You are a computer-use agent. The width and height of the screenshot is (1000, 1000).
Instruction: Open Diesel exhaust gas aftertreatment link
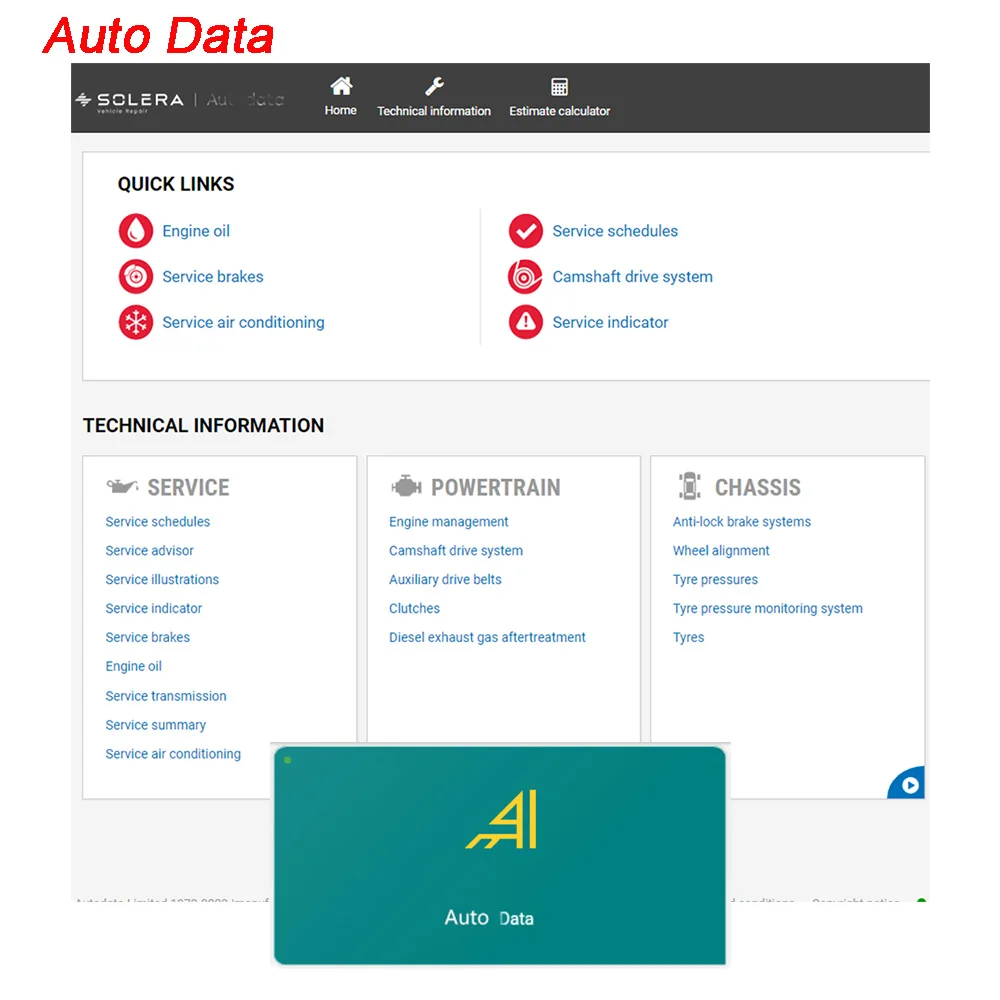[487, 637]
